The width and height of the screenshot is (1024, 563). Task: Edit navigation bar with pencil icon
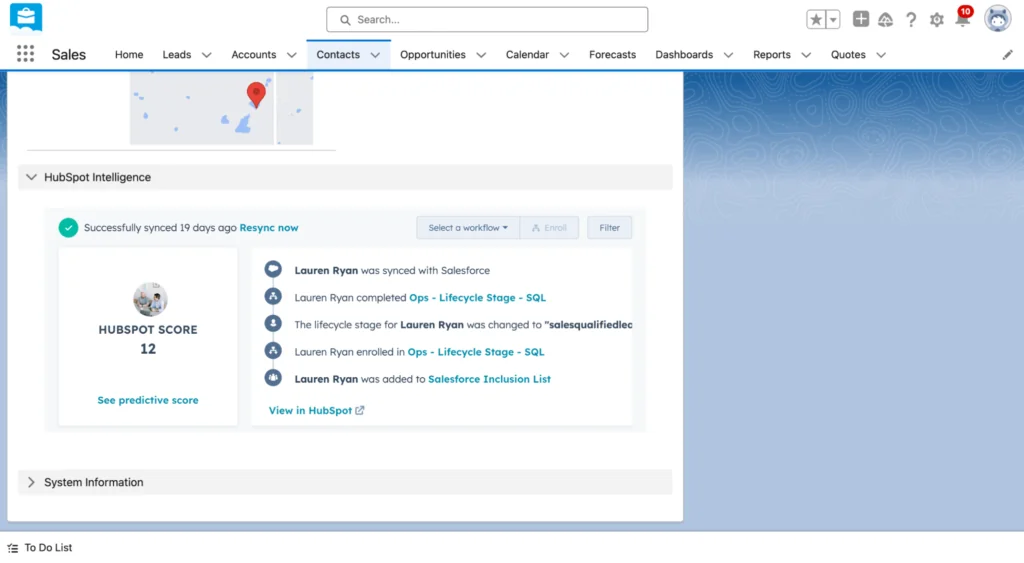point(1008,55)
